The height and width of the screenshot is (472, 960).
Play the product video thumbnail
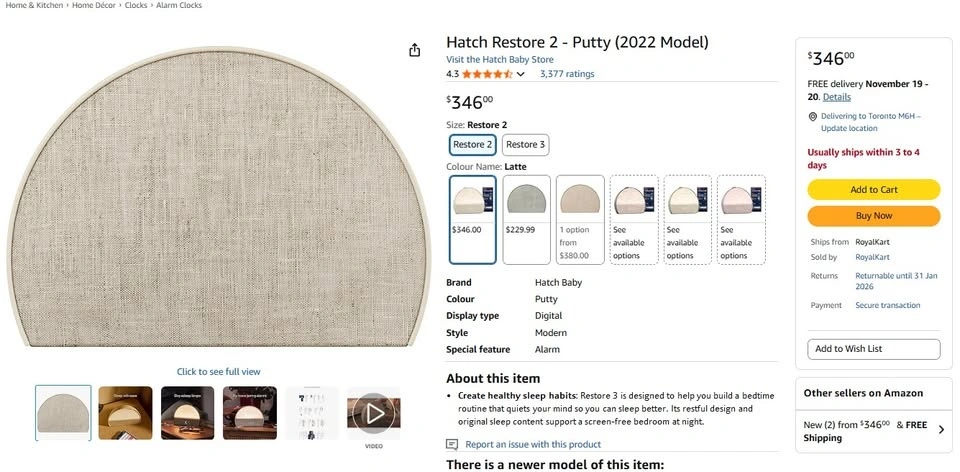(x=374, y=413)
